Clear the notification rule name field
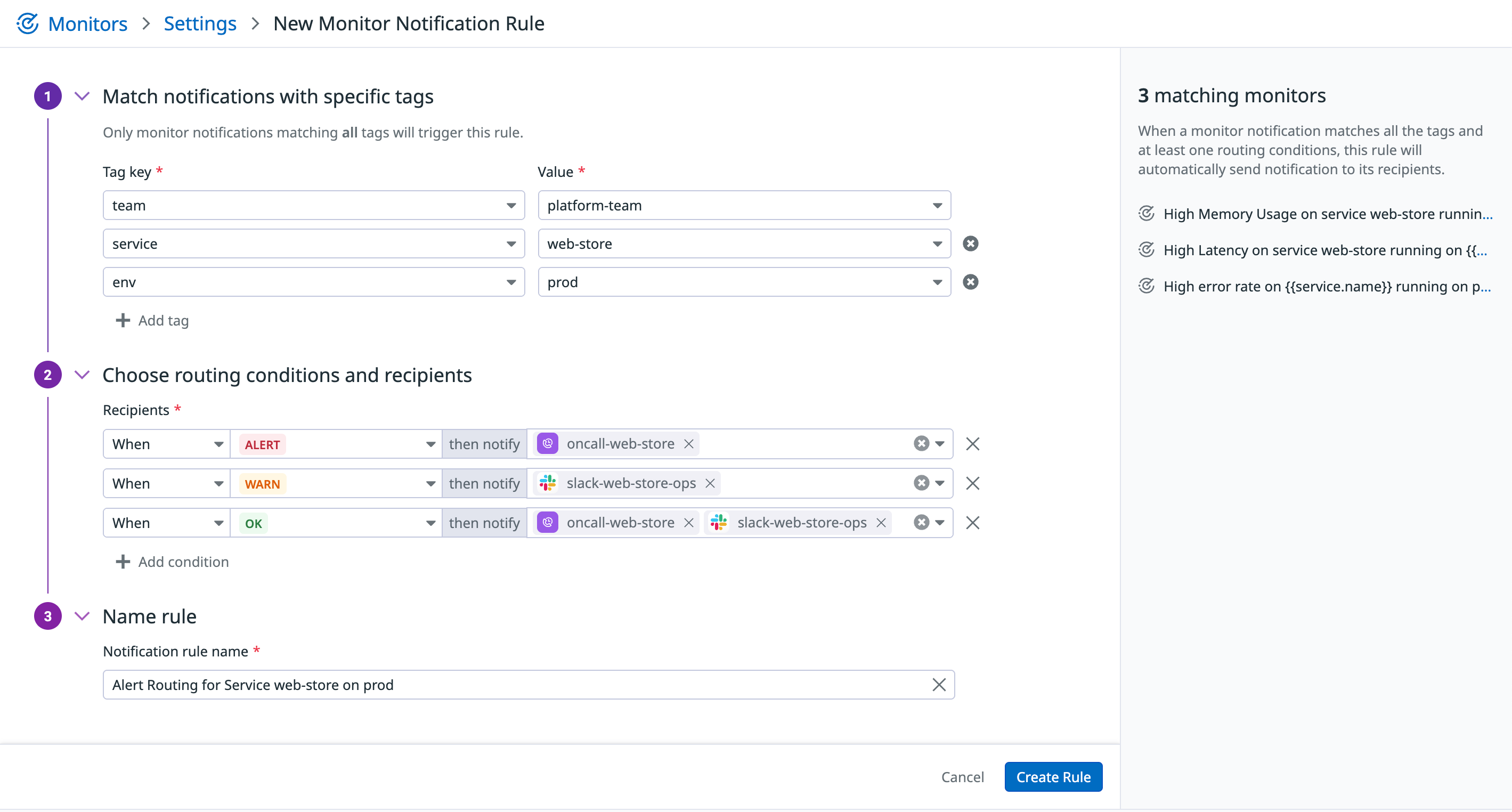 (938, 684)
